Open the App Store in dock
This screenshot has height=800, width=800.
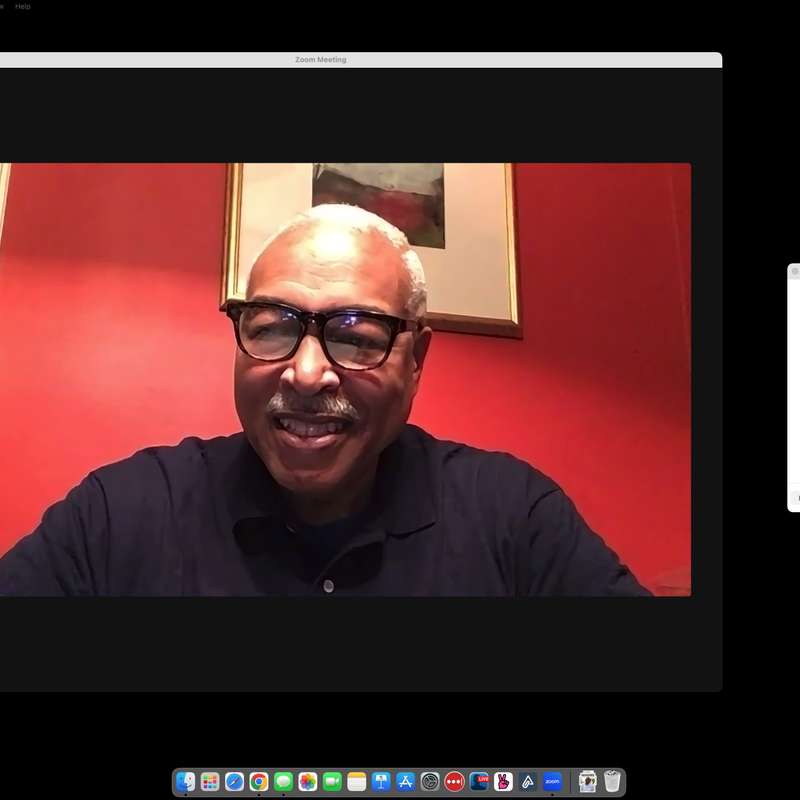405,782
